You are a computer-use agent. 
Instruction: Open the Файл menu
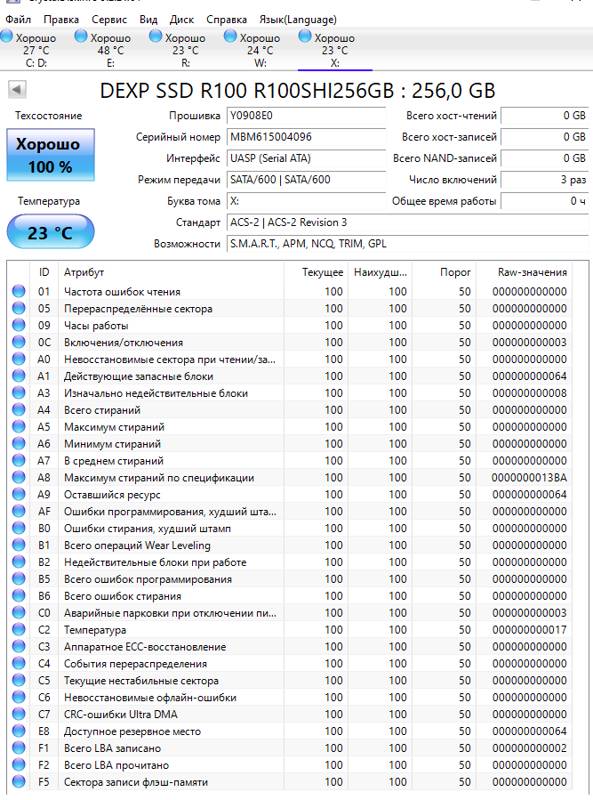click(x=18, y=19)
